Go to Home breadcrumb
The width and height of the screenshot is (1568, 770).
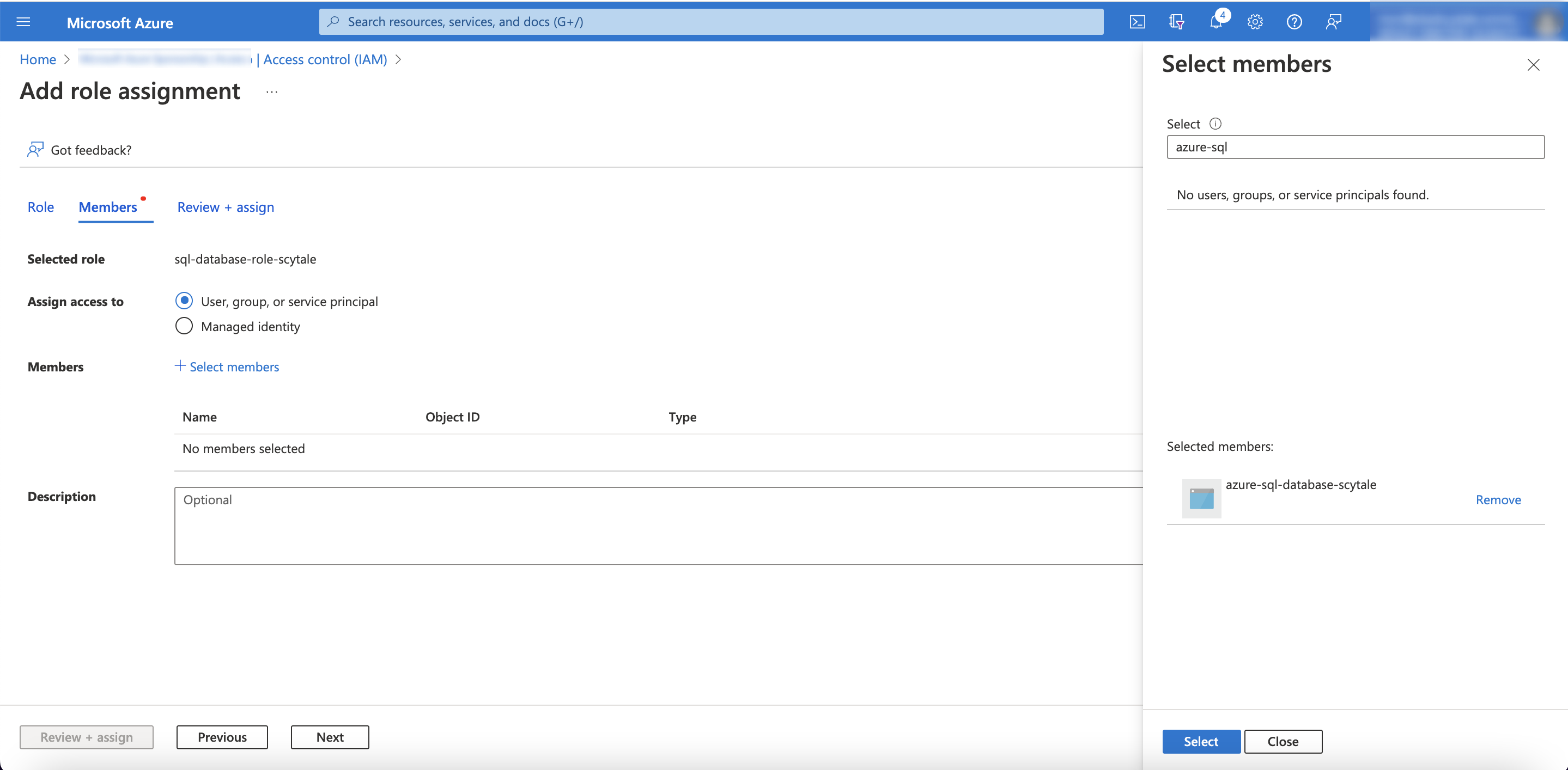[38, 59]
